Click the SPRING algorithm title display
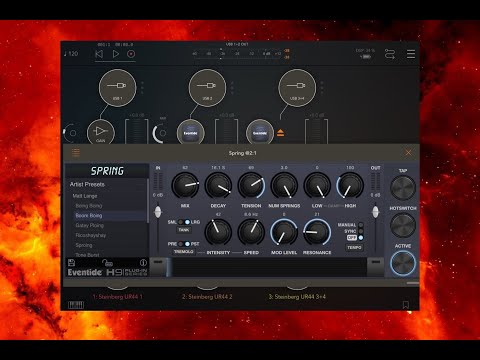The image size is (480, 360). (107, 171)
